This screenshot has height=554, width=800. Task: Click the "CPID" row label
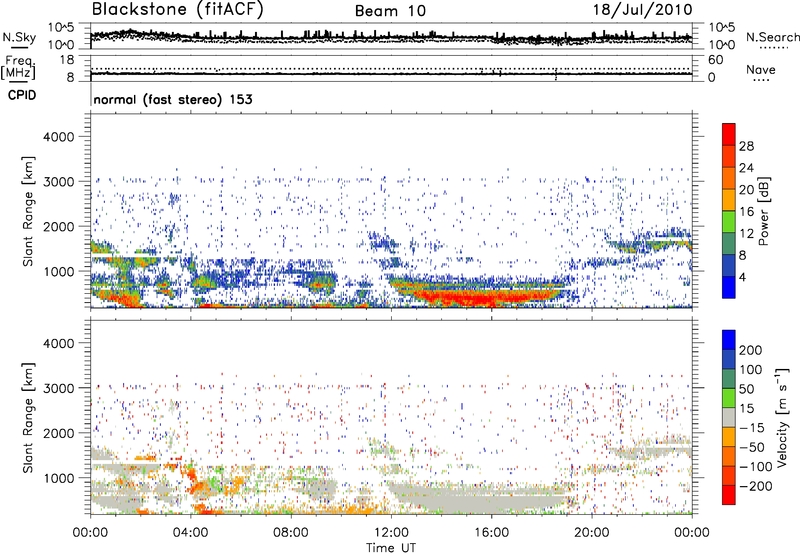point(22,95)
